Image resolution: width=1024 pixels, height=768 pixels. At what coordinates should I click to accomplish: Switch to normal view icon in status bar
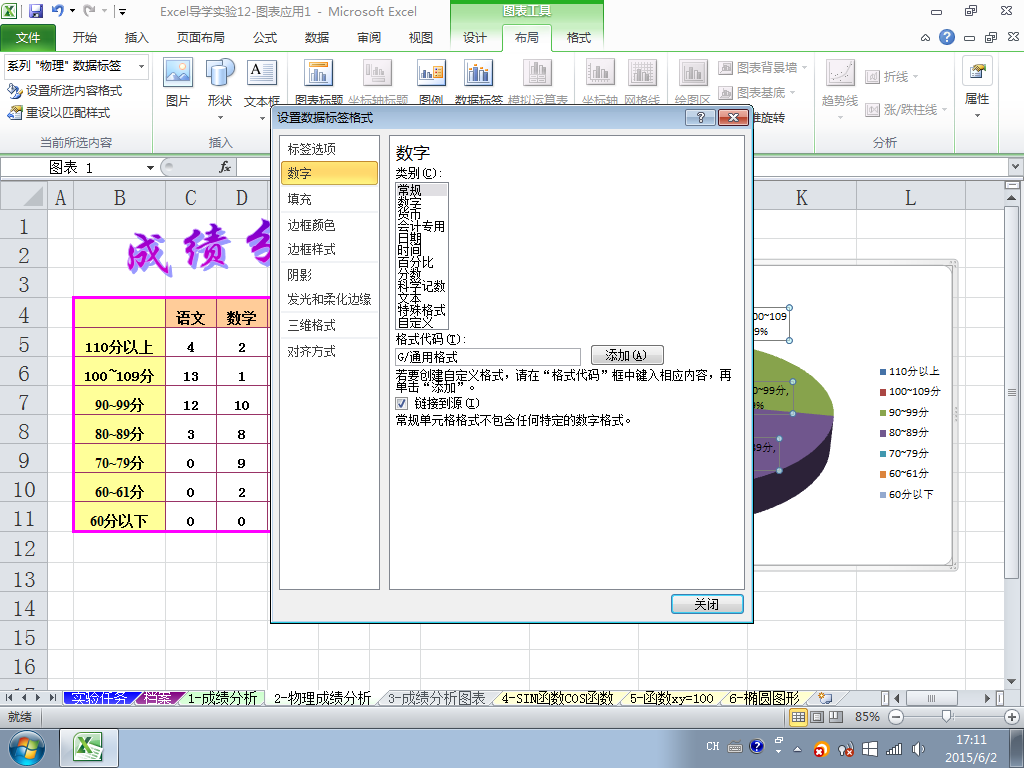[798, 717]
